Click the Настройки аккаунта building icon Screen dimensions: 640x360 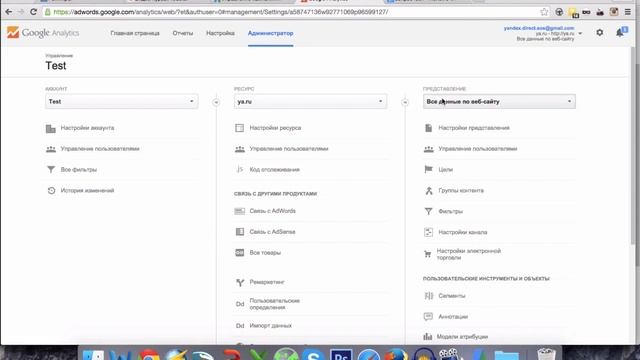(x=51, y=129)
